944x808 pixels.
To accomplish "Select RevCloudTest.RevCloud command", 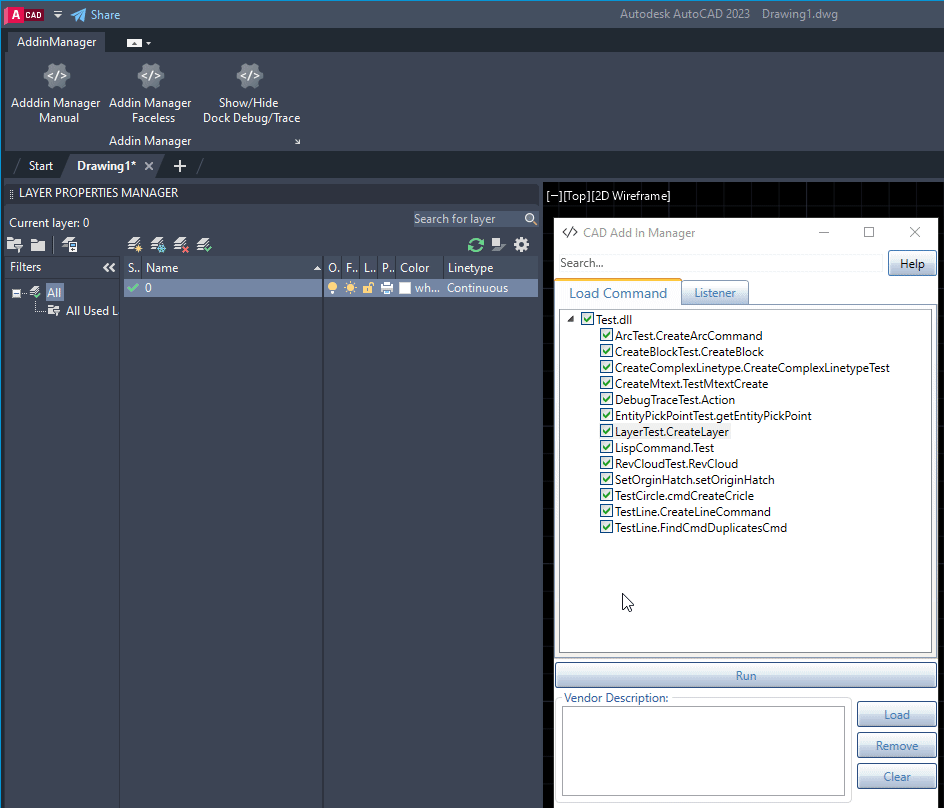I will click(x=676, y=464).
